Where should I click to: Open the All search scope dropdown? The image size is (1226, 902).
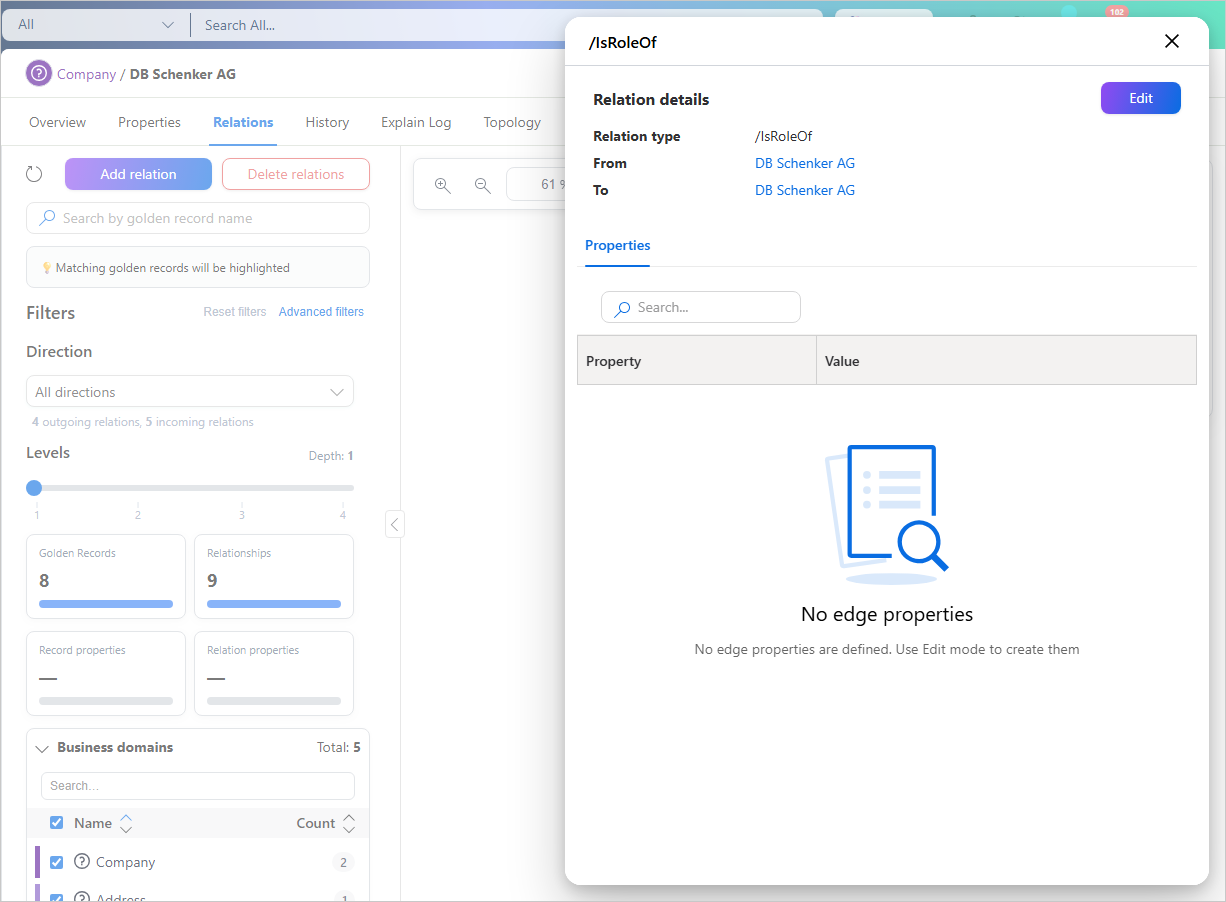point(96,25)
